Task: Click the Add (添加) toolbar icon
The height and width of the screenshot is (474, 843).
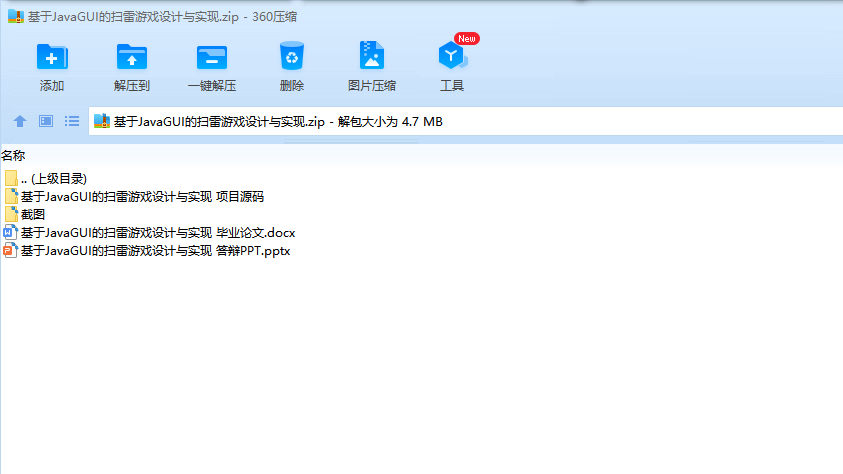Action: [x=52, y=57]
